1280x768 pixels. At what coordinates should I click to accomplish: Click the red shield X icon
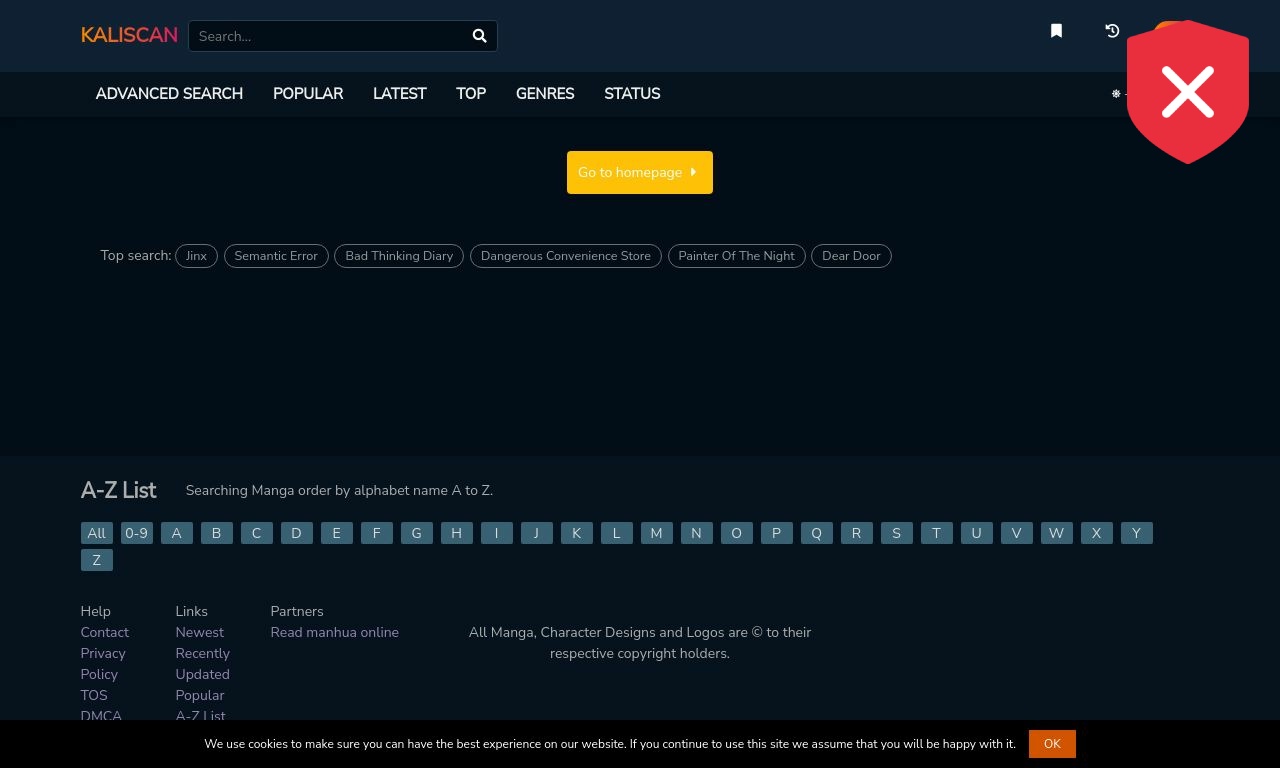tap(1187, 92)
